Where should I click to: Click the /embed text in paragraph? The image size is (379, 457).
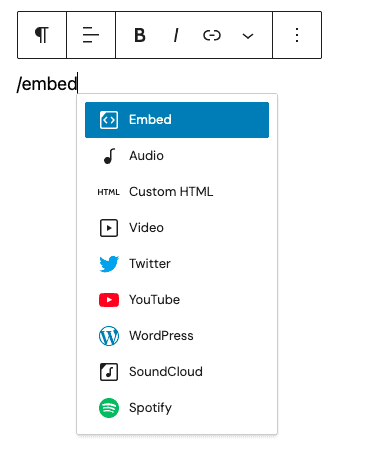coord(47,84)
